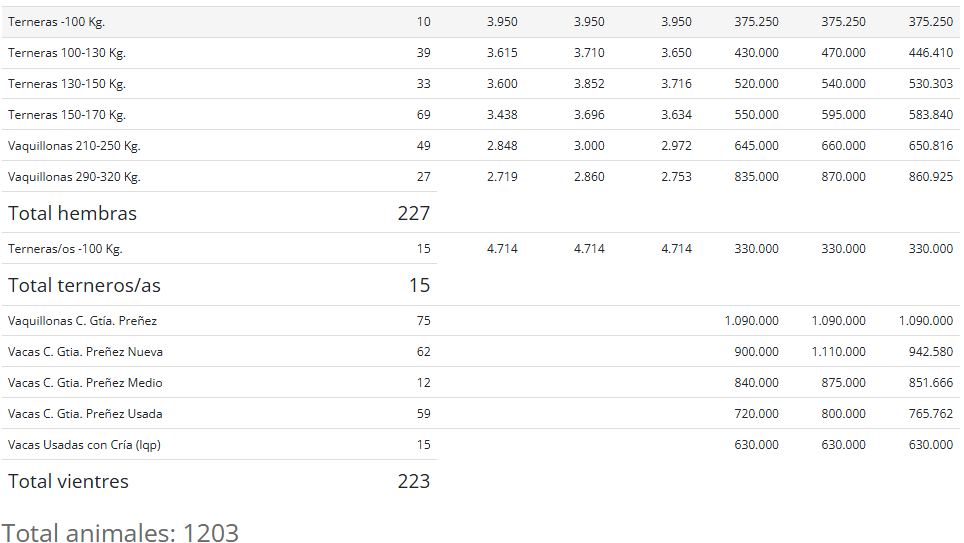Select the Total vientres heading

click(68, 481)
